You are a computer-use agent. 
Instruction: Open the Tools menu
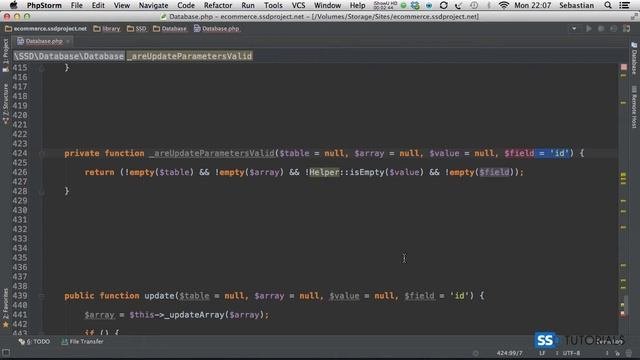click(273, 5)
